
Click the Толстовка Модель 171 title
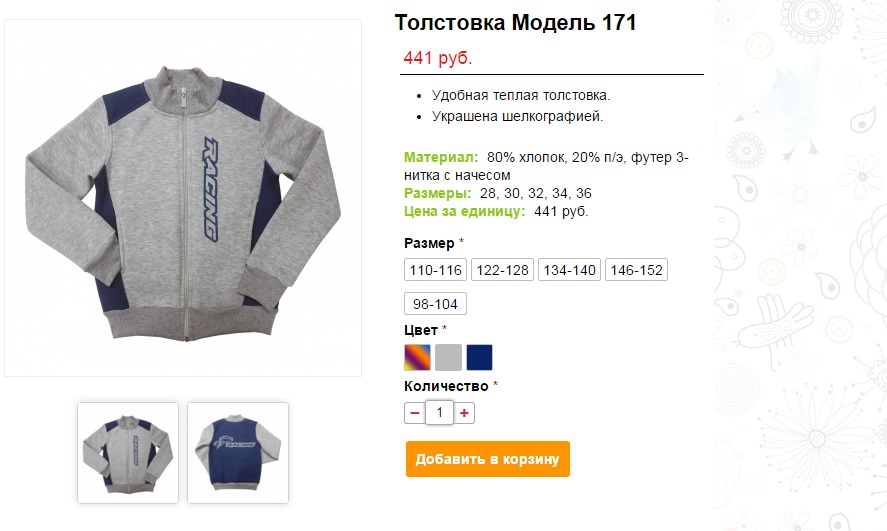click(x=515, y=23)
